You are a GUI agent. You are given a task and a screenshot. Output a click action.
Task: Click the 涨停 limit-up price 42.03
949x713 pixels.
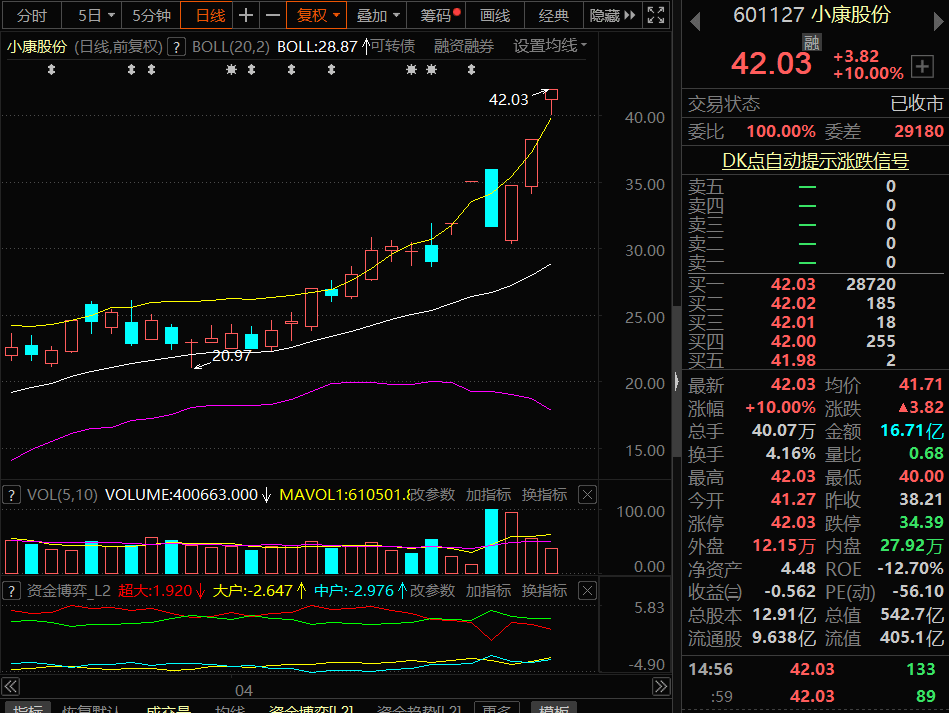tap(793, 522)
